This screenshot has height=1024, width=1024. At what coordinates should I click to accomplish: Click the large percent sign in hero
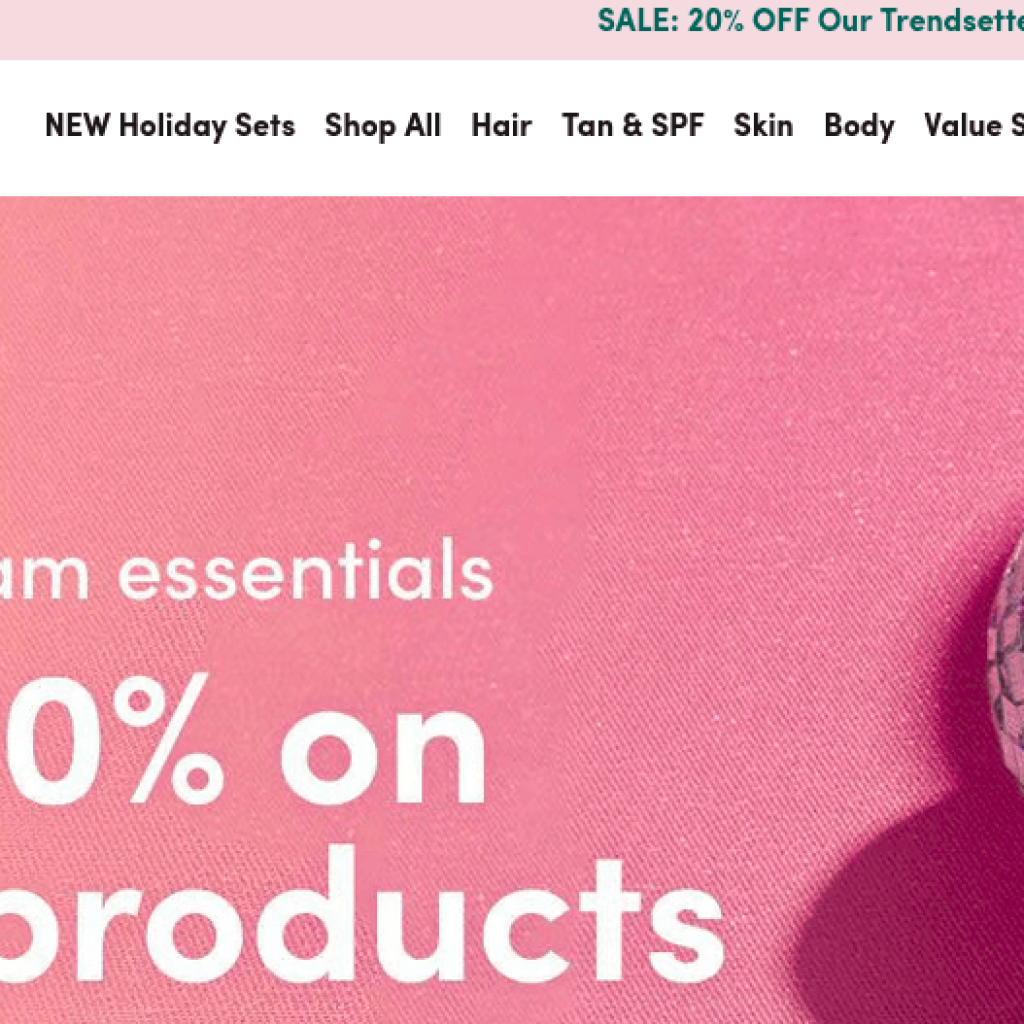168,738
